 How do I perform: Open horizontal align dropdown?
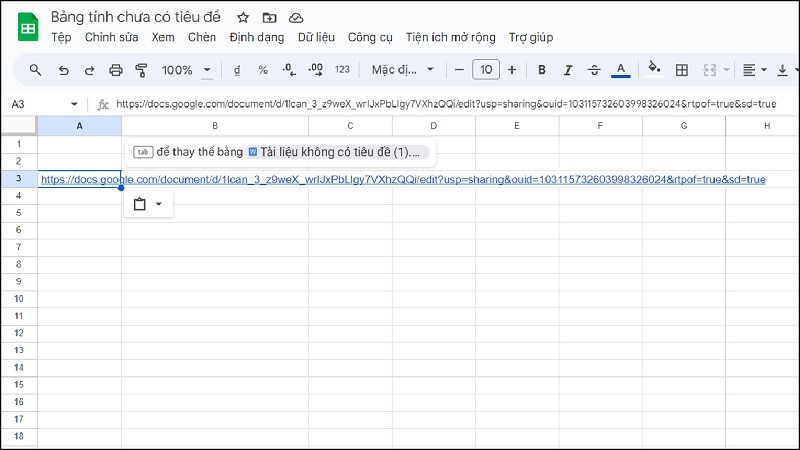pos(755,70)
